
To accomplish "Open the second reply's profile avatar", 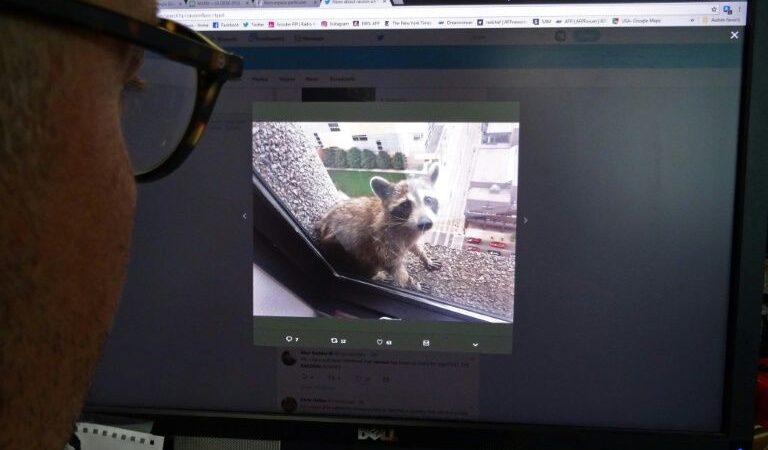I will click(x=289, y=404).
